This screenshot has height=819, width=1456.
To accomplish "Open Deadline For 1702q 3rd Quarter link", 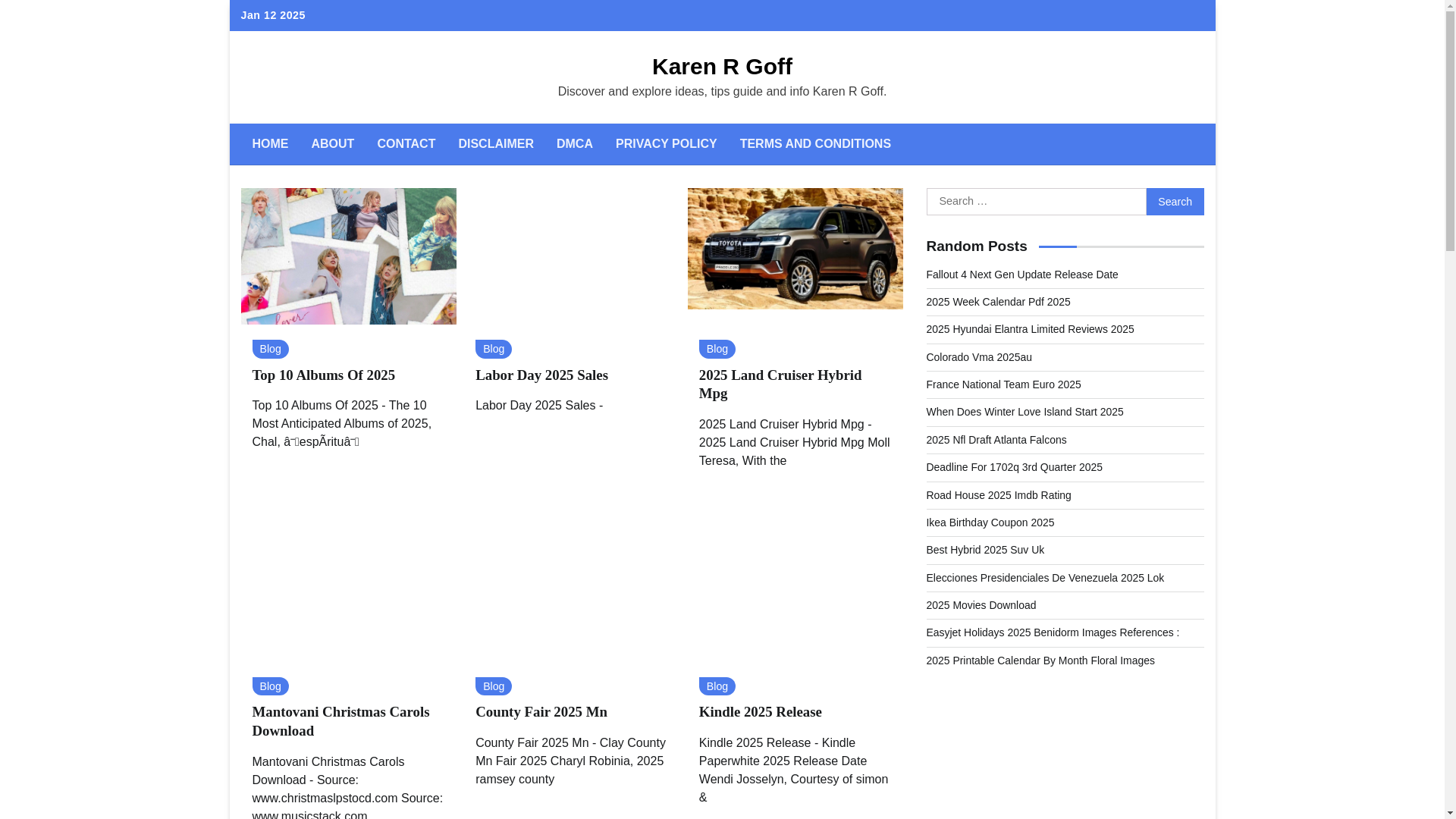I will 1014,467.
